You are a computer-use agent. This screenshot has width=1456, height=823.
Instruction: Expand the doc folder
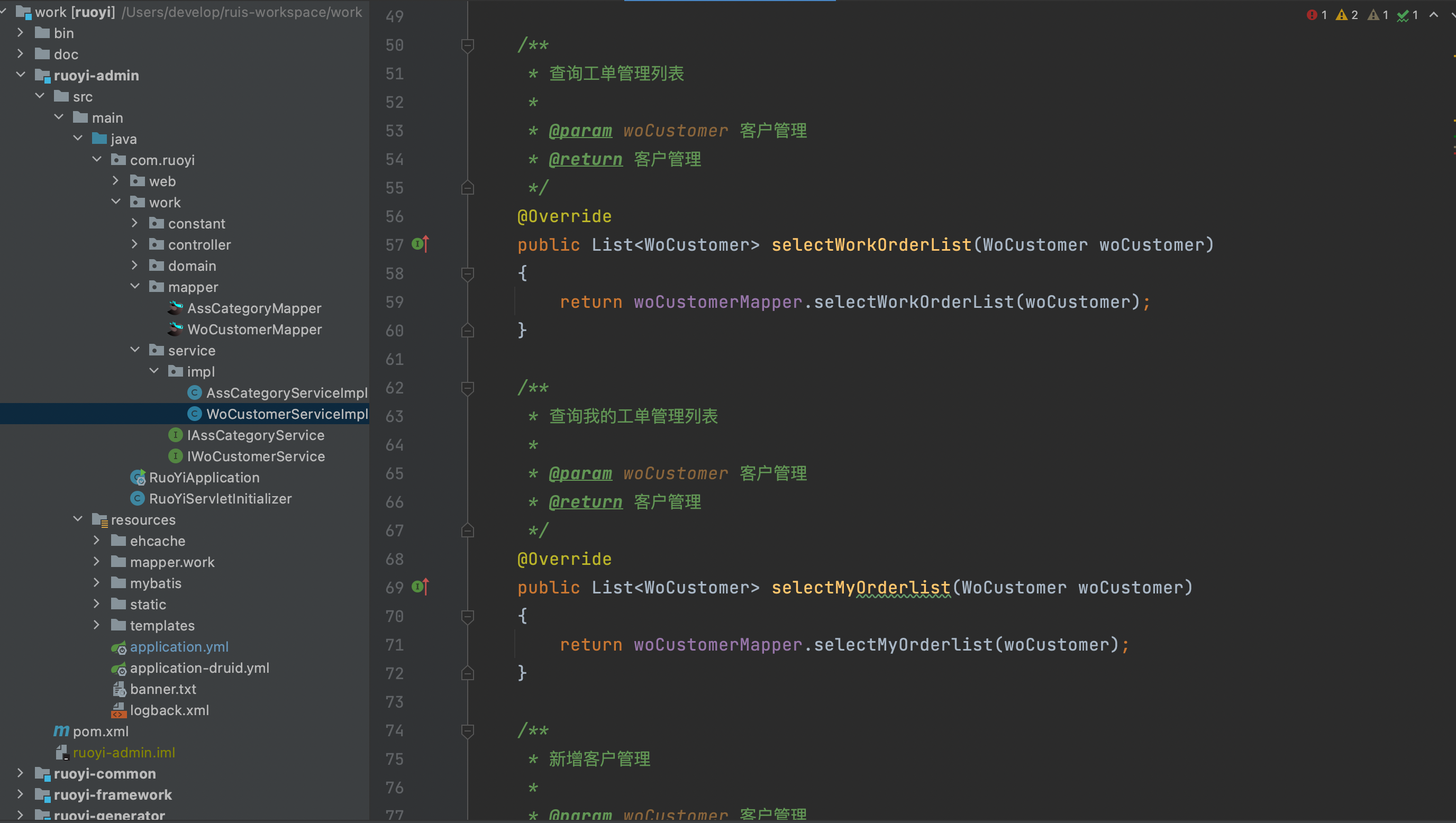tap(20, 54)
